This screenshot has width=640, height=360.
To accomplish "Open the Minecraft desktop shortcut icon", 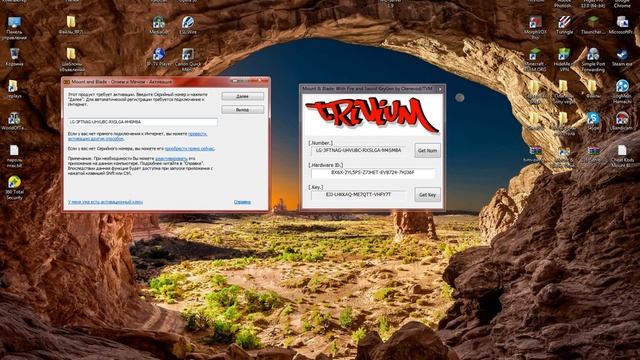I will click(x=535, y=60).
